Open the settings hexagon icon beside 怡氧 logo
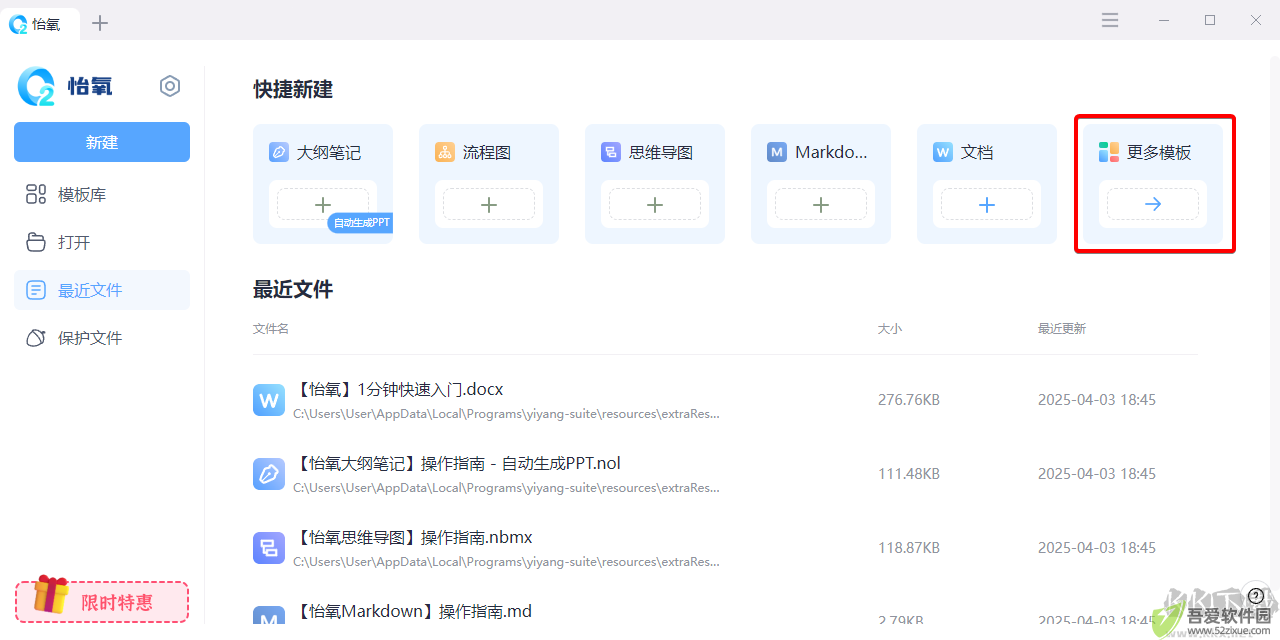This screenshot has height=640, width=1280. tap(170, 86)
